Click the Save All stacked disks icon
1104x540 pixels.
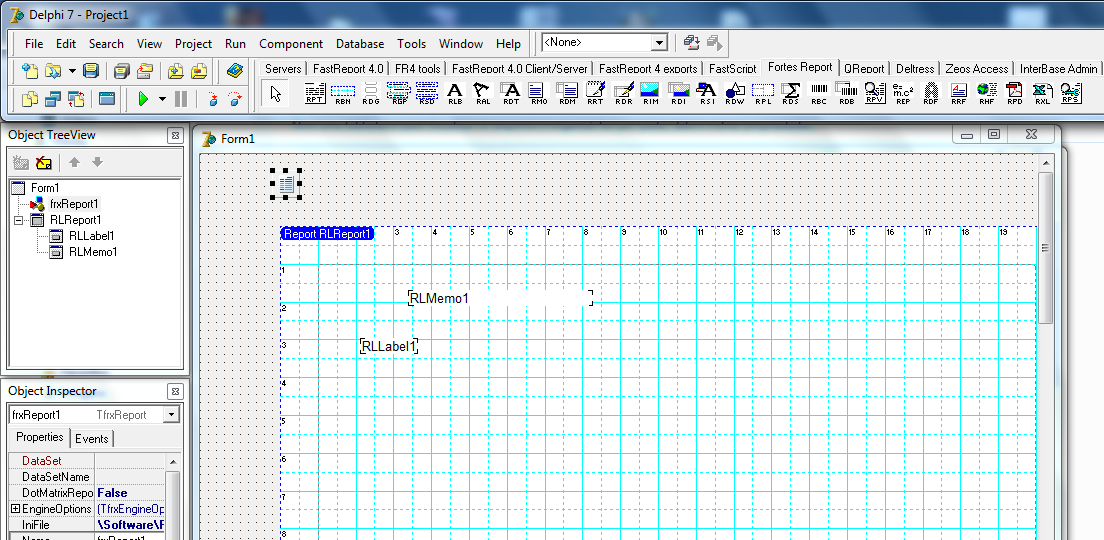pyautogui.click(x=122, y=70)
